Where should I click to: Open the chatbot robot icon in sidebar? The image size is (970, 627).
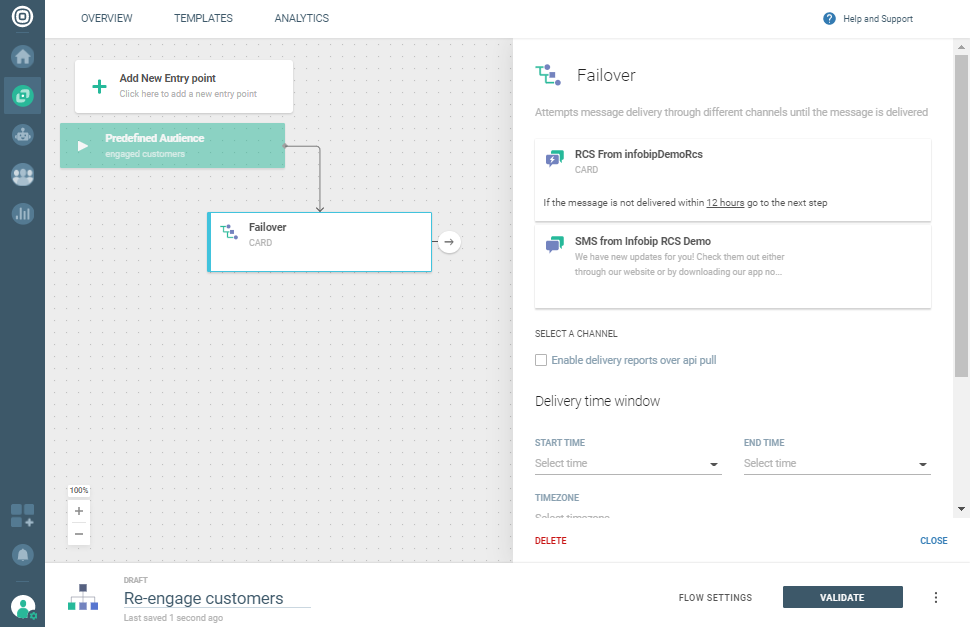[22, 135]
